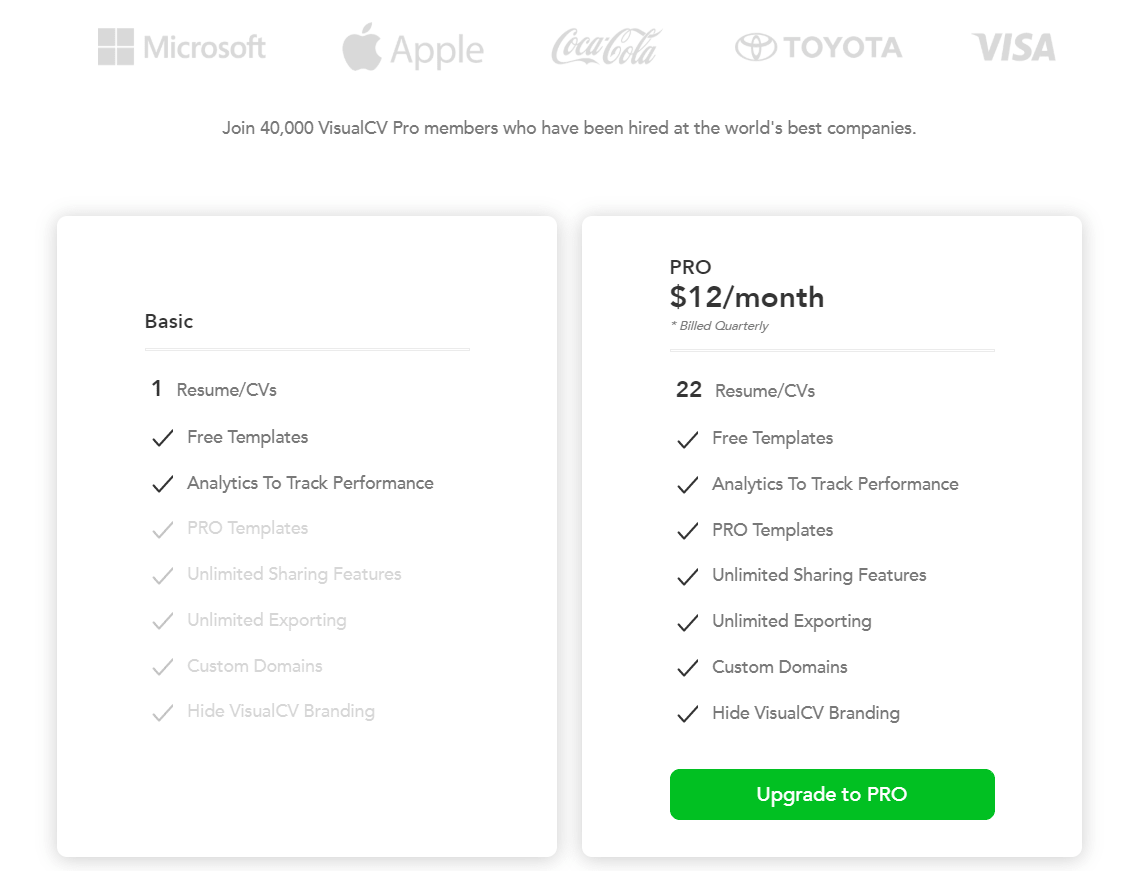
Task: Click the Basic plan heading
Action: click(x=169, y=321)
